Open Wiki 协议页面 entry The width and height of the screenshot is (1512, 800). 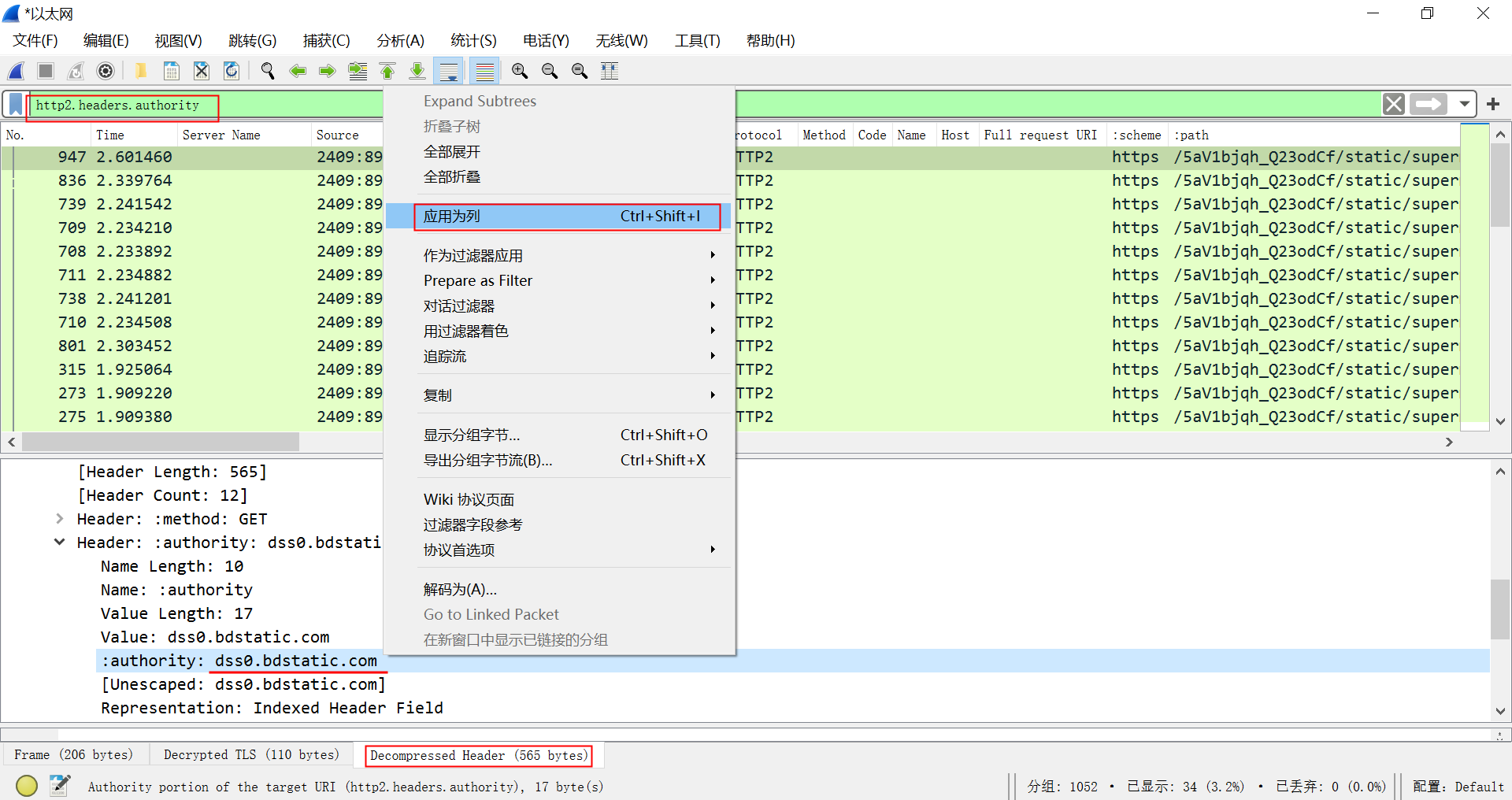click(x=558, y=499)
